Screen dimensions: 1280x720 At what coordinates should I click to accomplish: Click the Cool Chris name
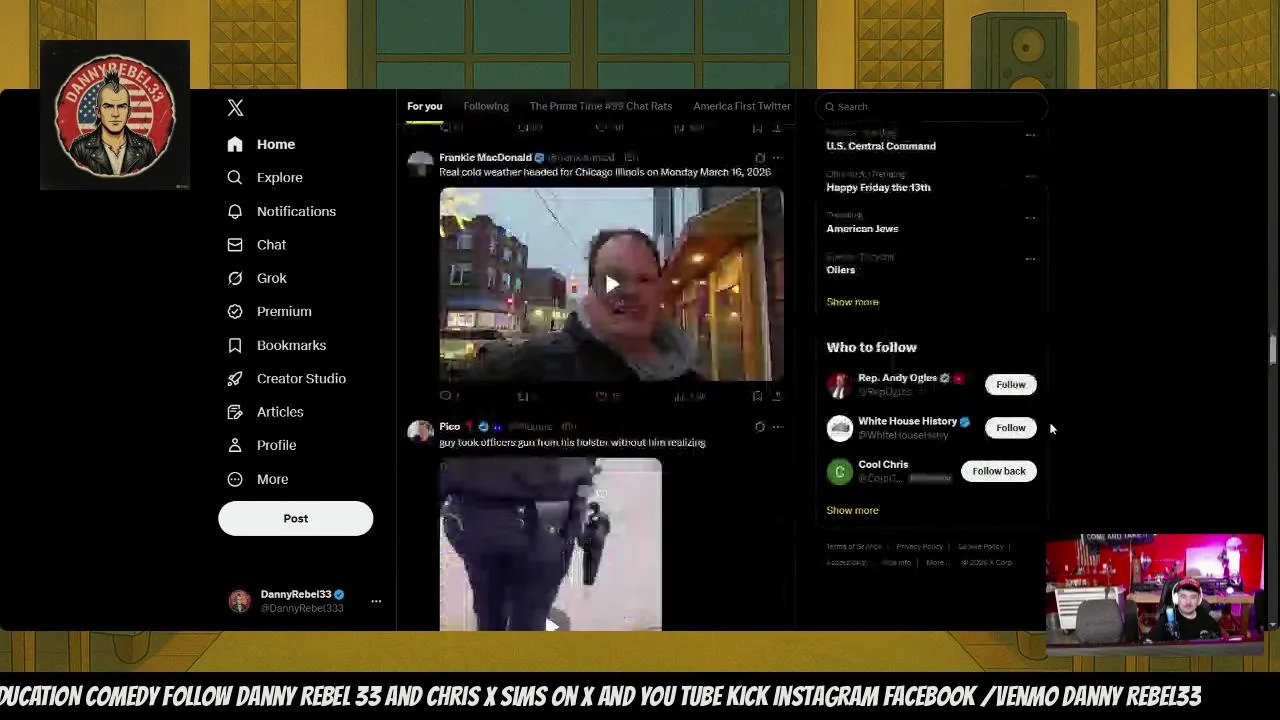[883, 465]
